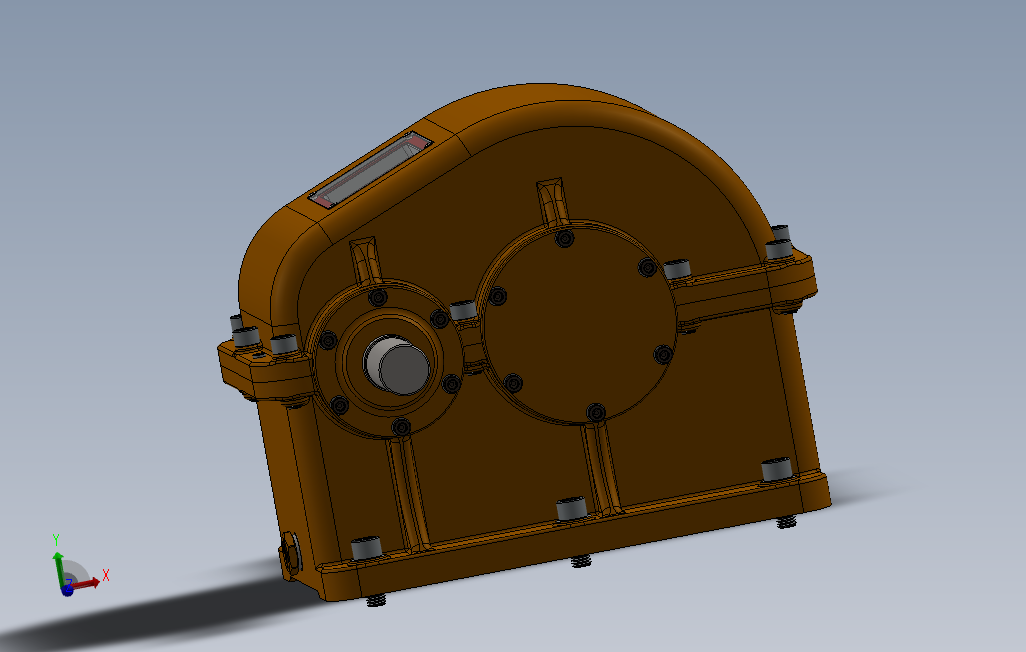This screenshot has height=652, width=1026.
Task: Select the threaded stud under right foot
Action: pos(787,522)
